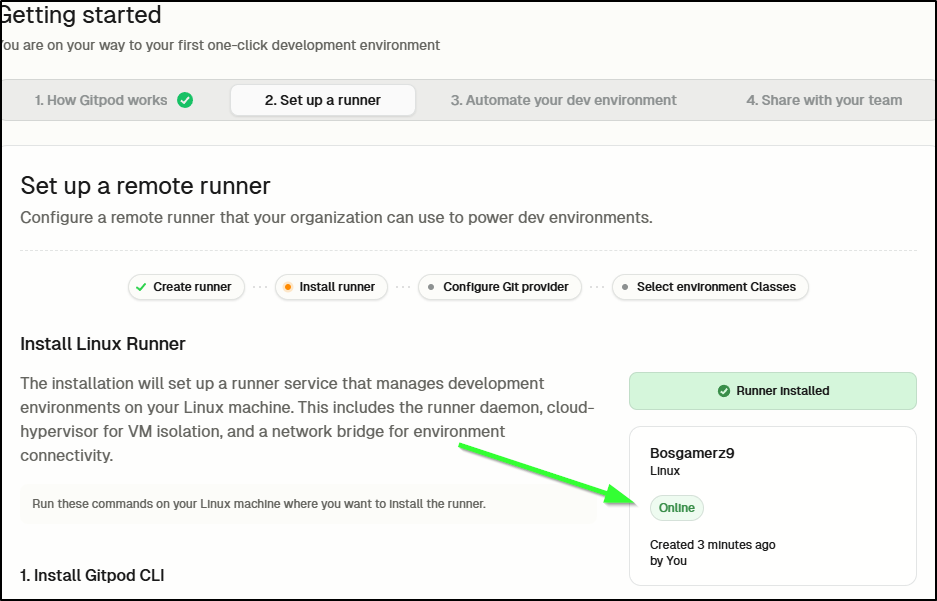Screen dimensions: 937x601
Task: Select the Create runner step pill
Action: 186,287
